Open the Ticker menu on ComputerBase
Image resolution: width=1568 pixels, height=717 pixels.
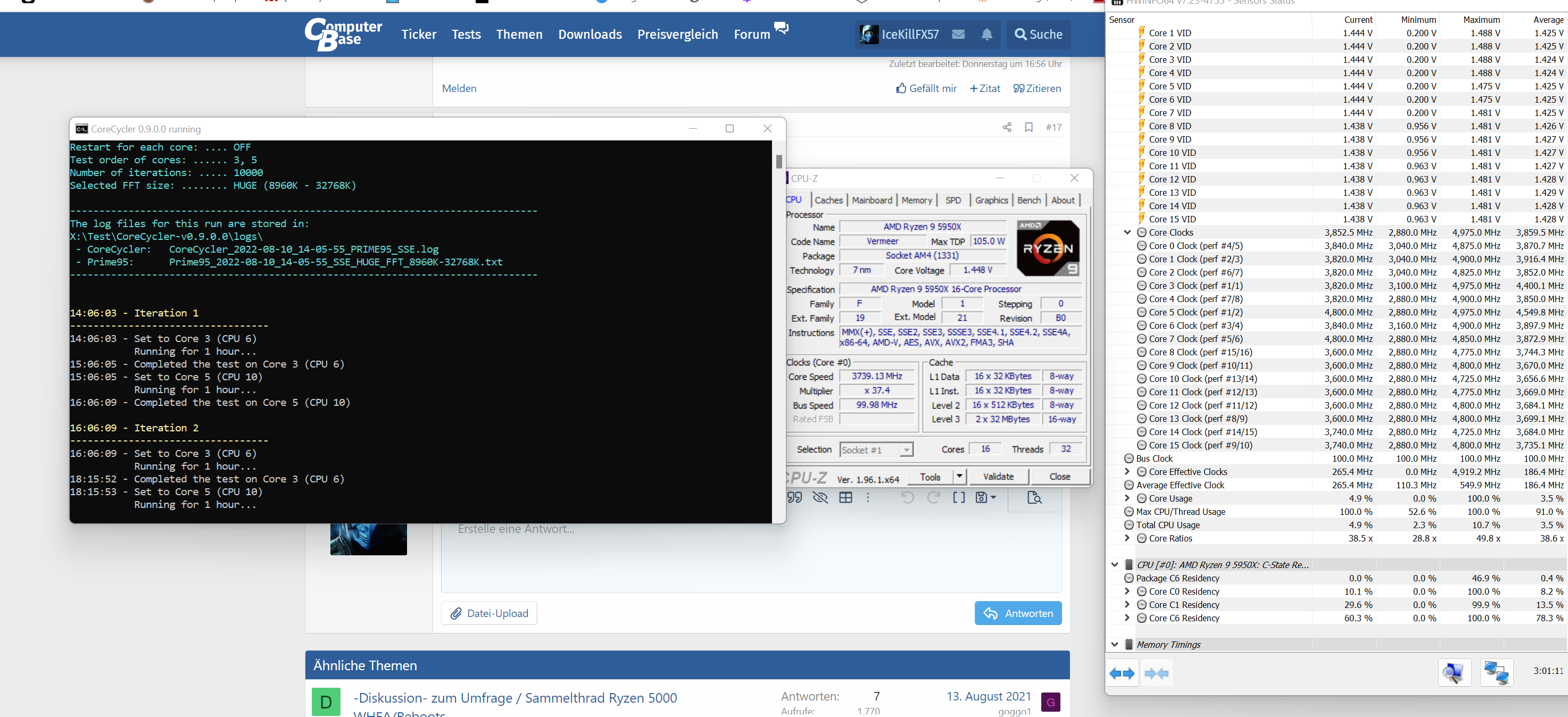pos(419,34)
